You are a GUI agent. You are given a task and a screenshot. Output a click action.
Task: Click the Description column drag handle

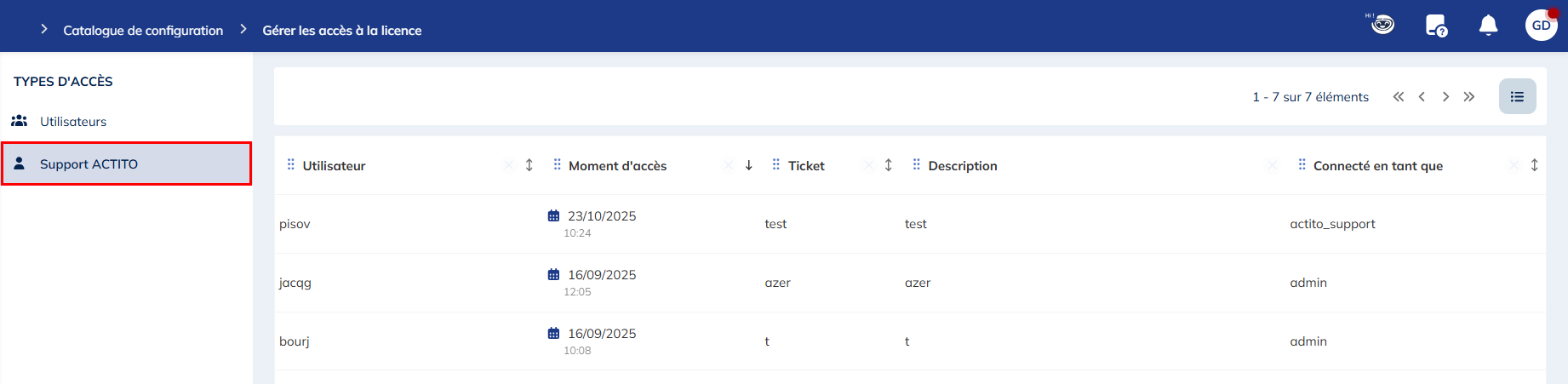[916, 164]
